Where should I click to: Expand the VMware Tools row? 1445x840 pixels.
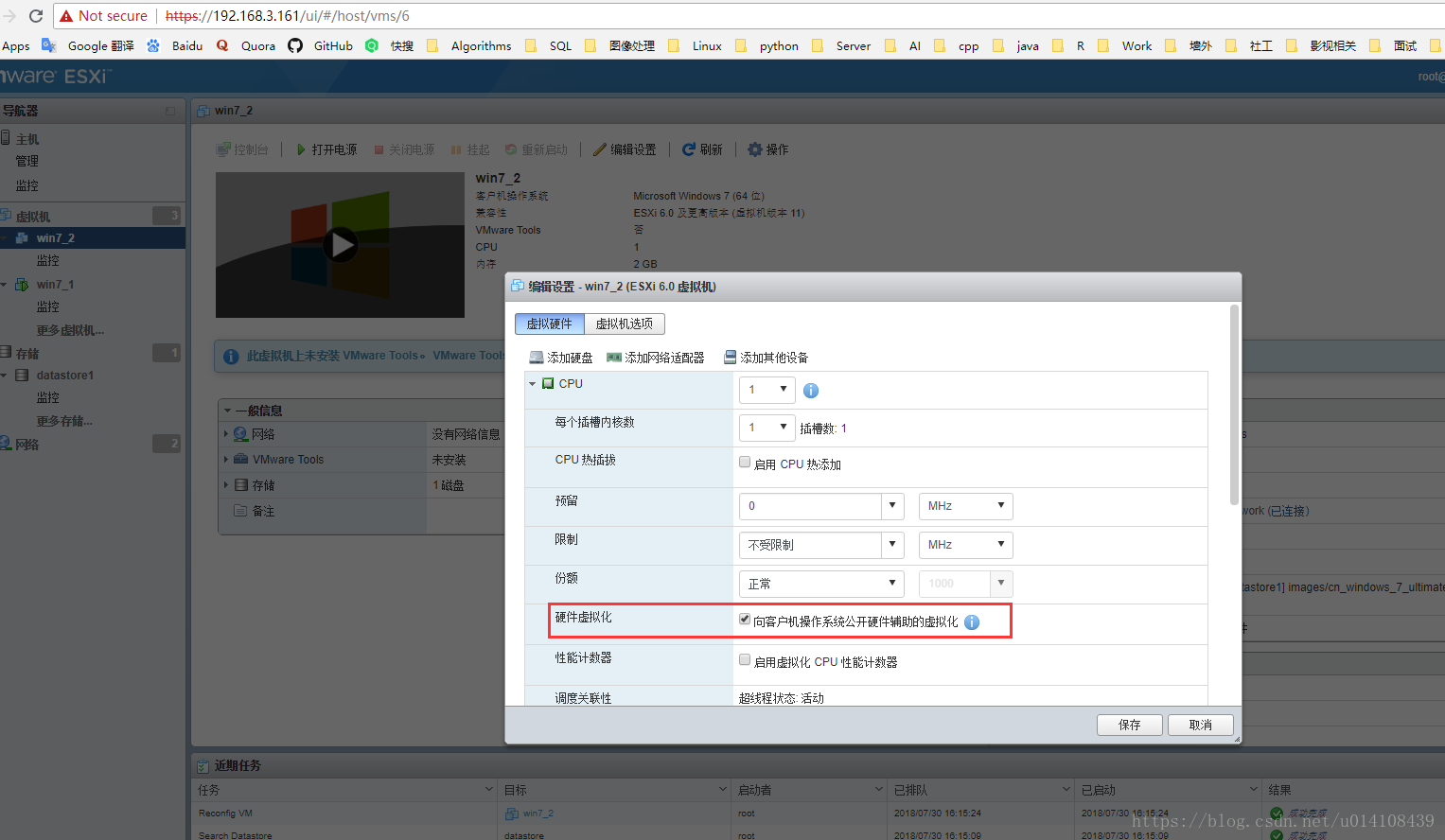pyautogui.click(x=226, y=460)
